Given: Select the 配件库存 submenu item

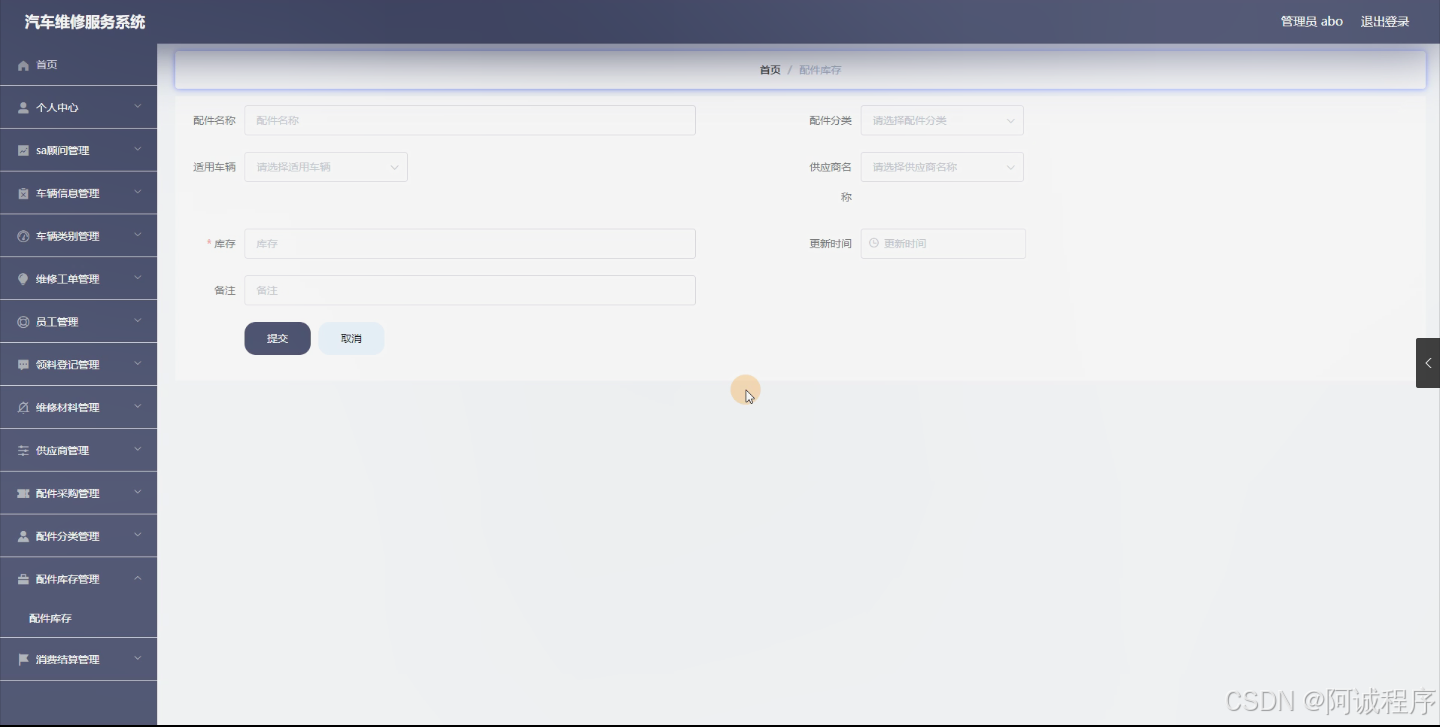Looking at the screenshot, I should tap(78, 619).
